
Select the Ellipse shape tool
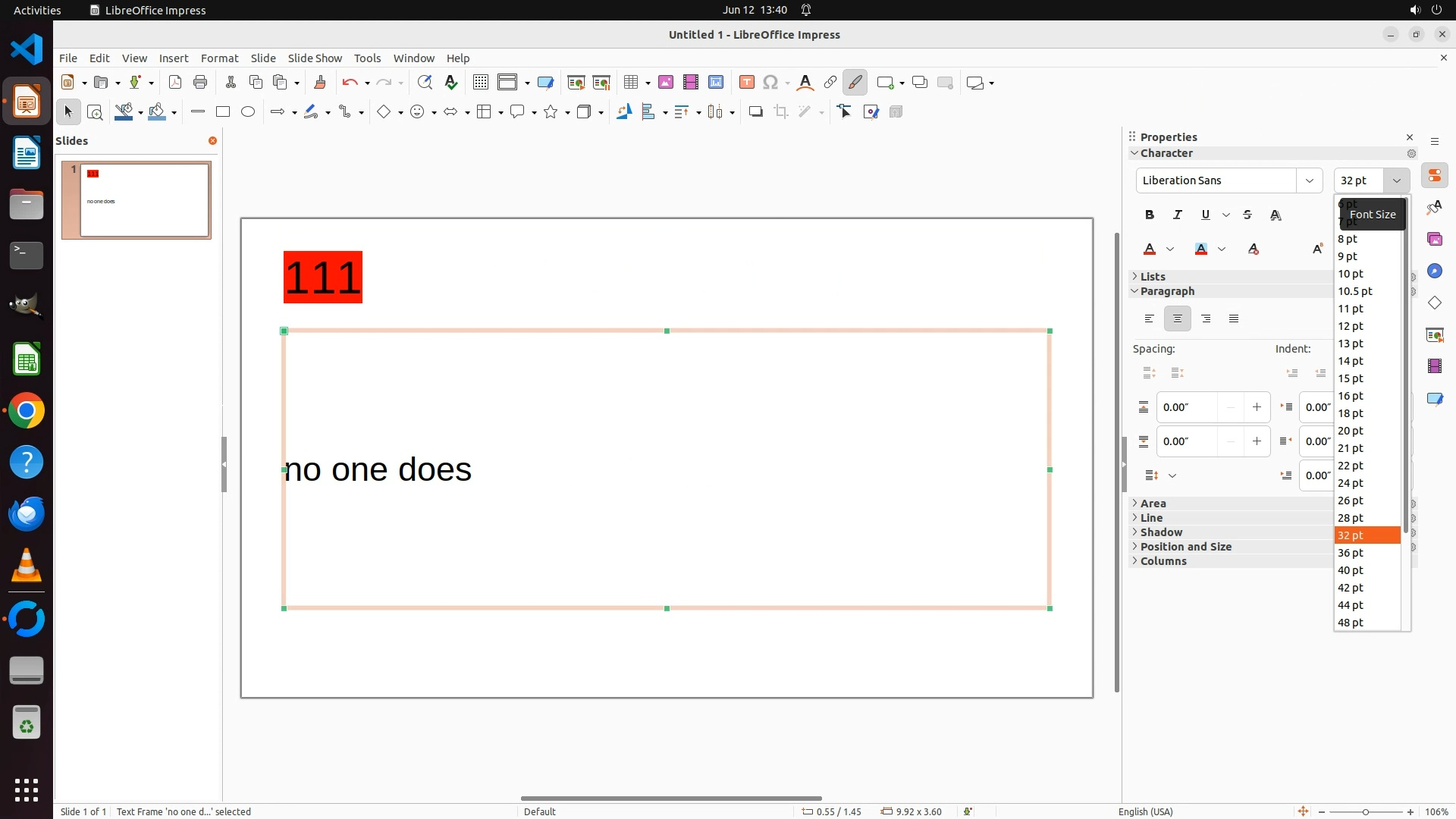point(248,112)
